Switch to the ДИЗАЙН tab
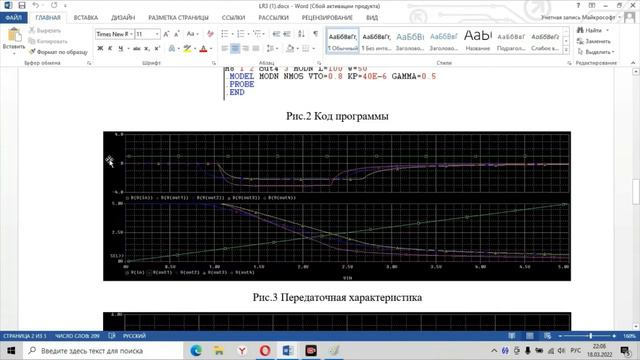This screenshot has width=640, height=360. [123, 18]
